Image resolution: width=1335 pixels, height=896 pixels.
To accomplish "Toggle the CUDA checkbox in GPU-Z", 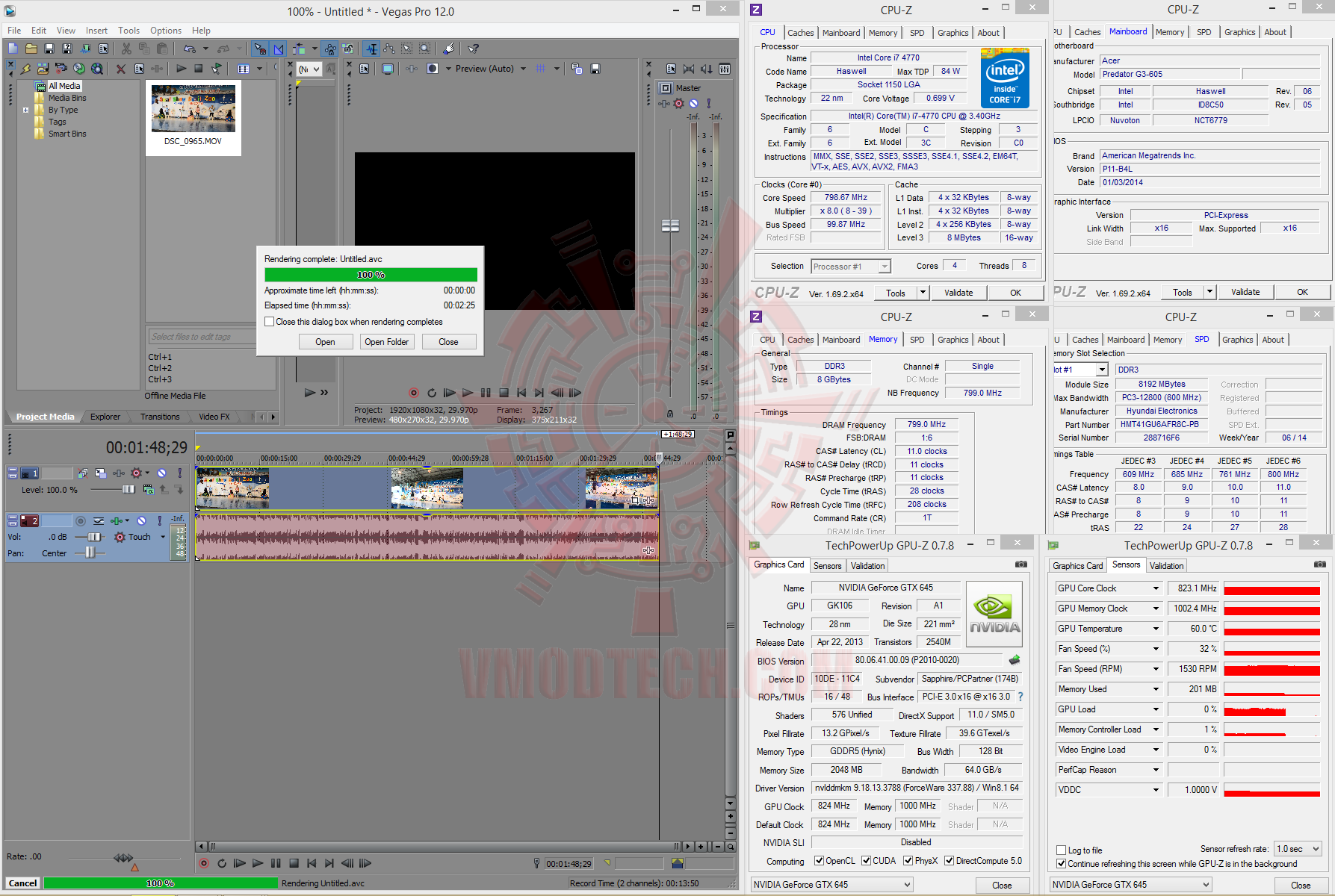I will pos(866,861).
